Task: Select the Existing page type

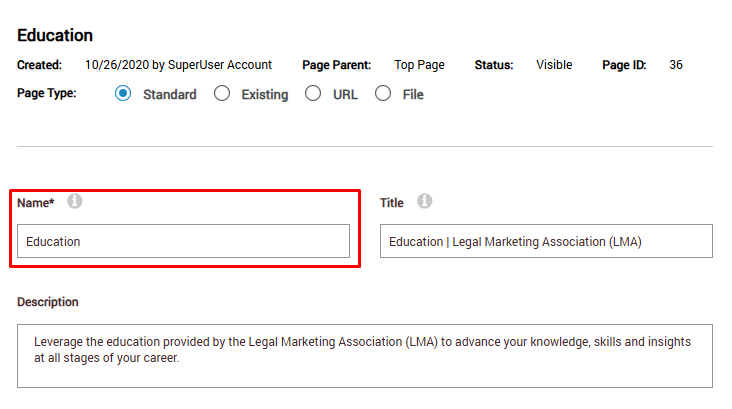Action: 222,93
